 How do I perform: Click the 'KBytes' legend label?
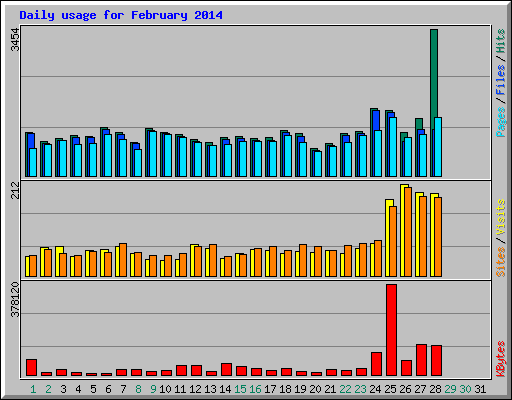pos(500,359)
